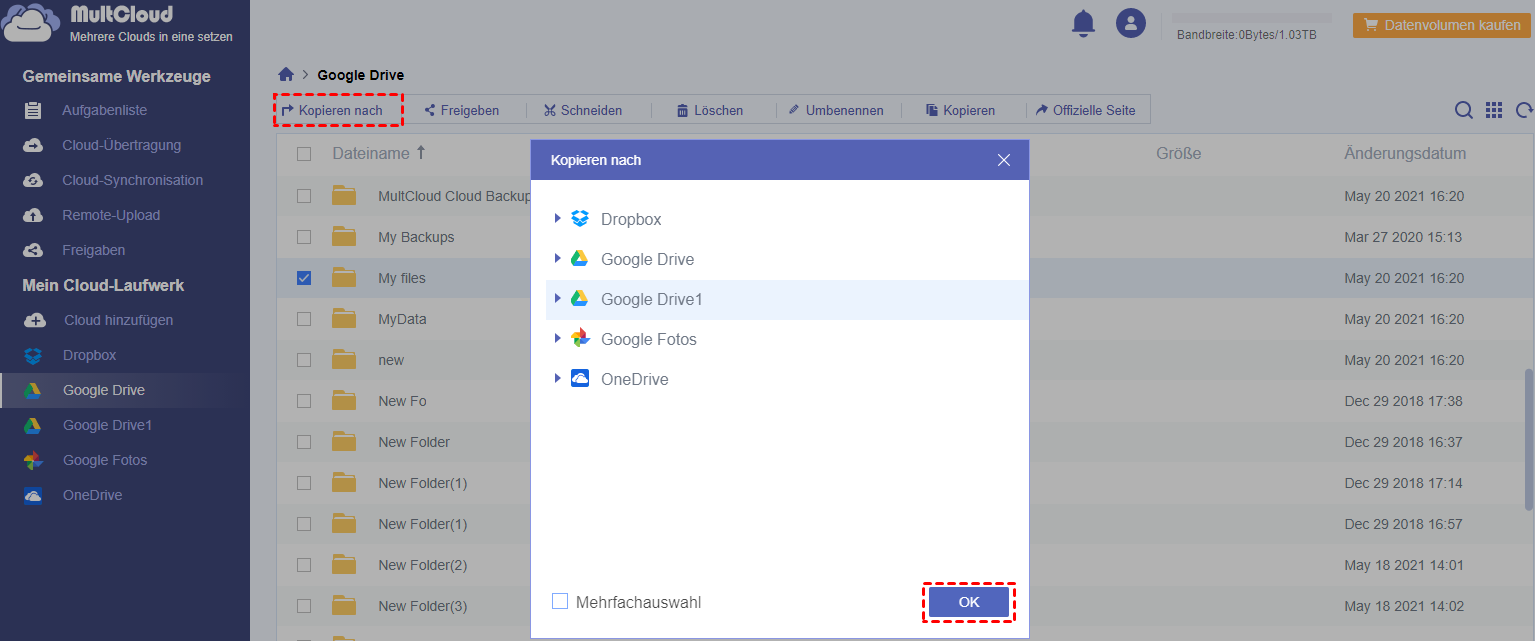Screen dimensions: 1535x641
Task: Open the notifications bell
Action: [x=1083, y=23]
